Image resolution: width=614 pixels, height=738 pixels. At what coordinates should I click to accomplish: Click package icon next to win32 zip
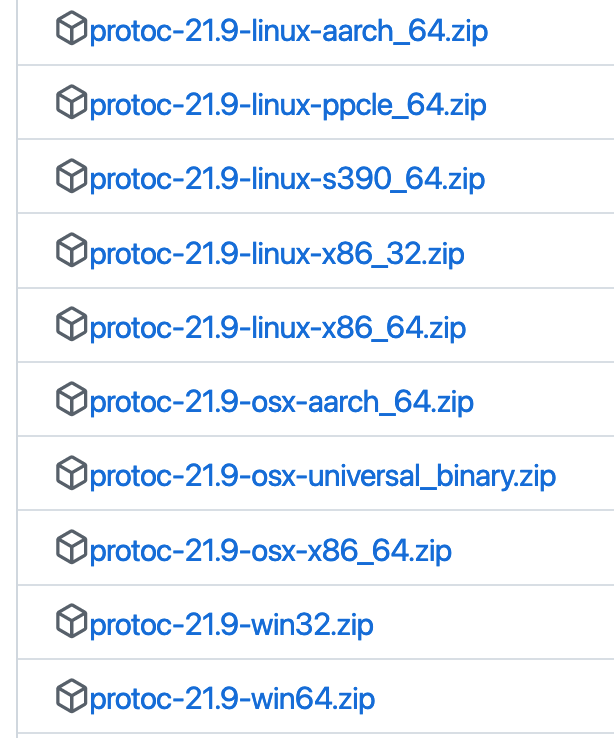click(x=72, y=623)
